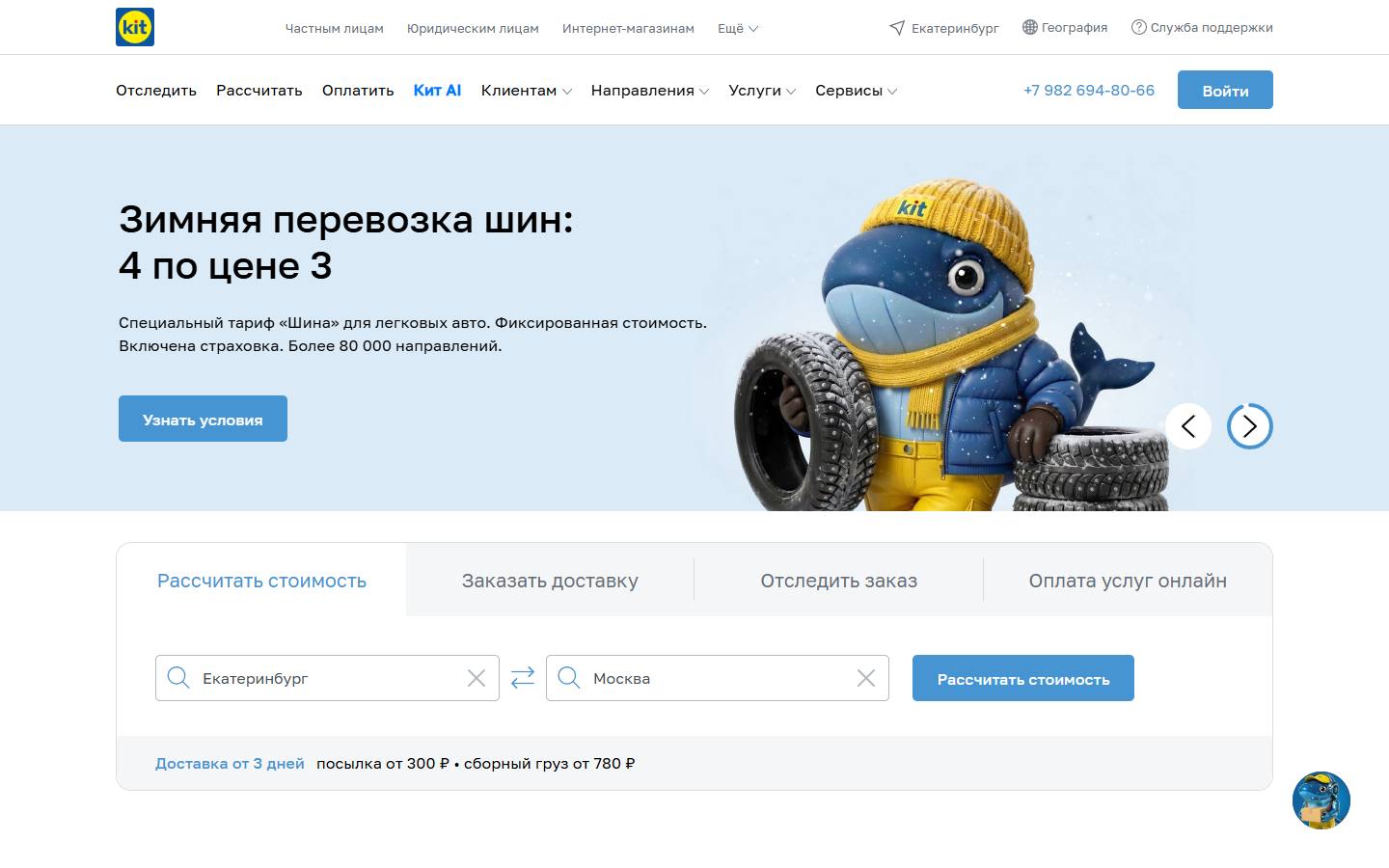1389x868 pixels.
Task: Click the search icon in the Екатеринбург field
Action: pos(178,678)
